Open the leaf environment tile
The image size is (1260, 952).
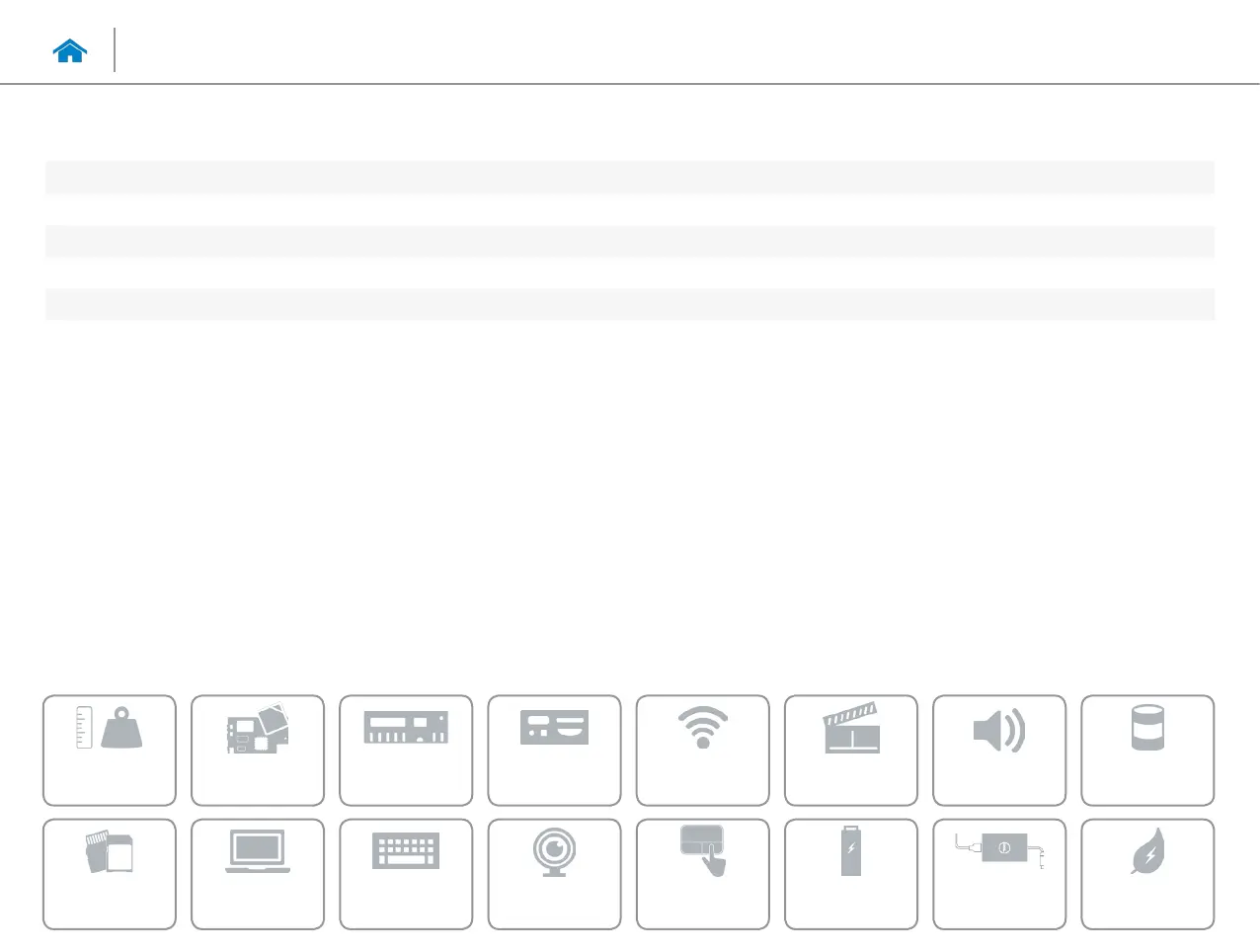click(x=1147, y=874)
